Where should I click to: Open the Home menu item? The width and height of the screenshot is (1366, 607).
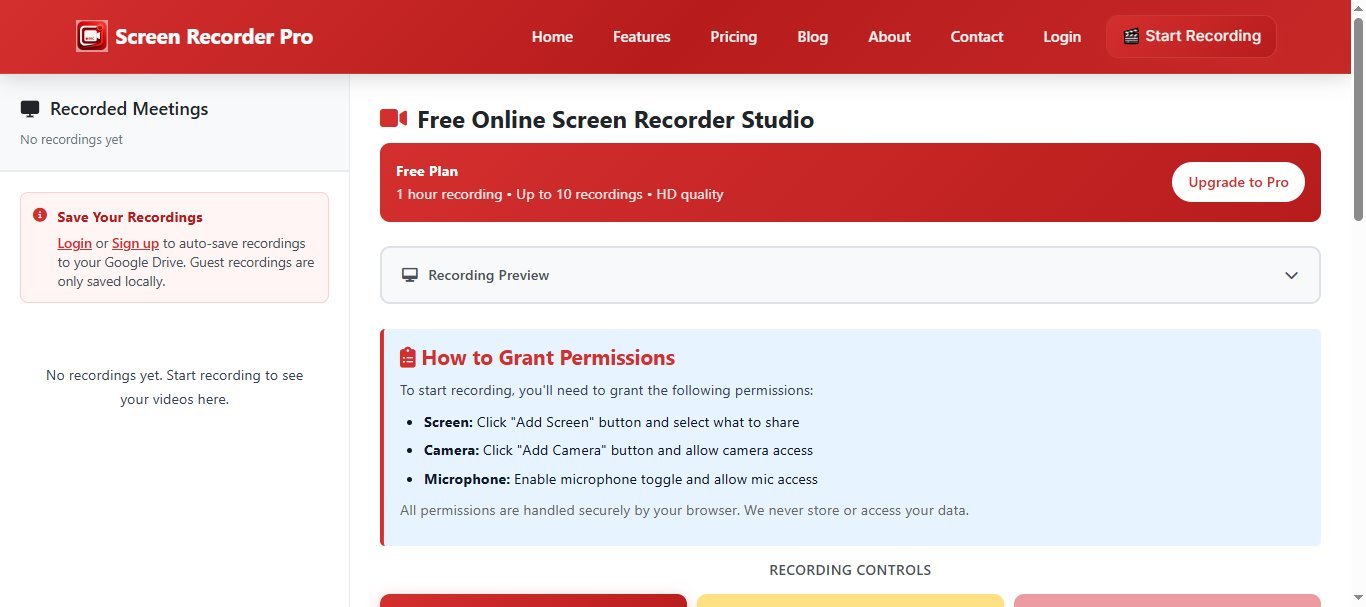552,37
